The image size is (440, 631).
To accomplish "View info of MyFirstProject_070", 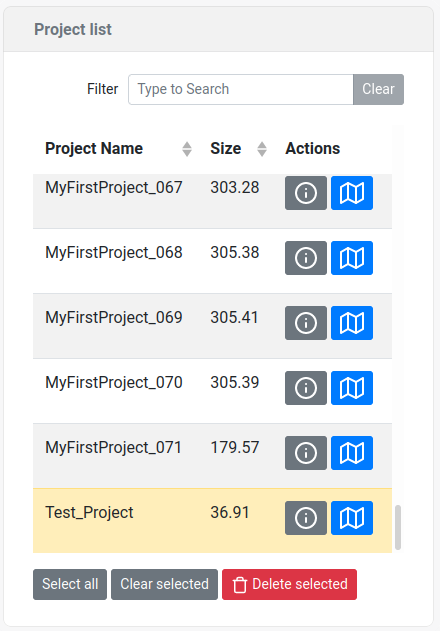I will (x=306, y=388).
